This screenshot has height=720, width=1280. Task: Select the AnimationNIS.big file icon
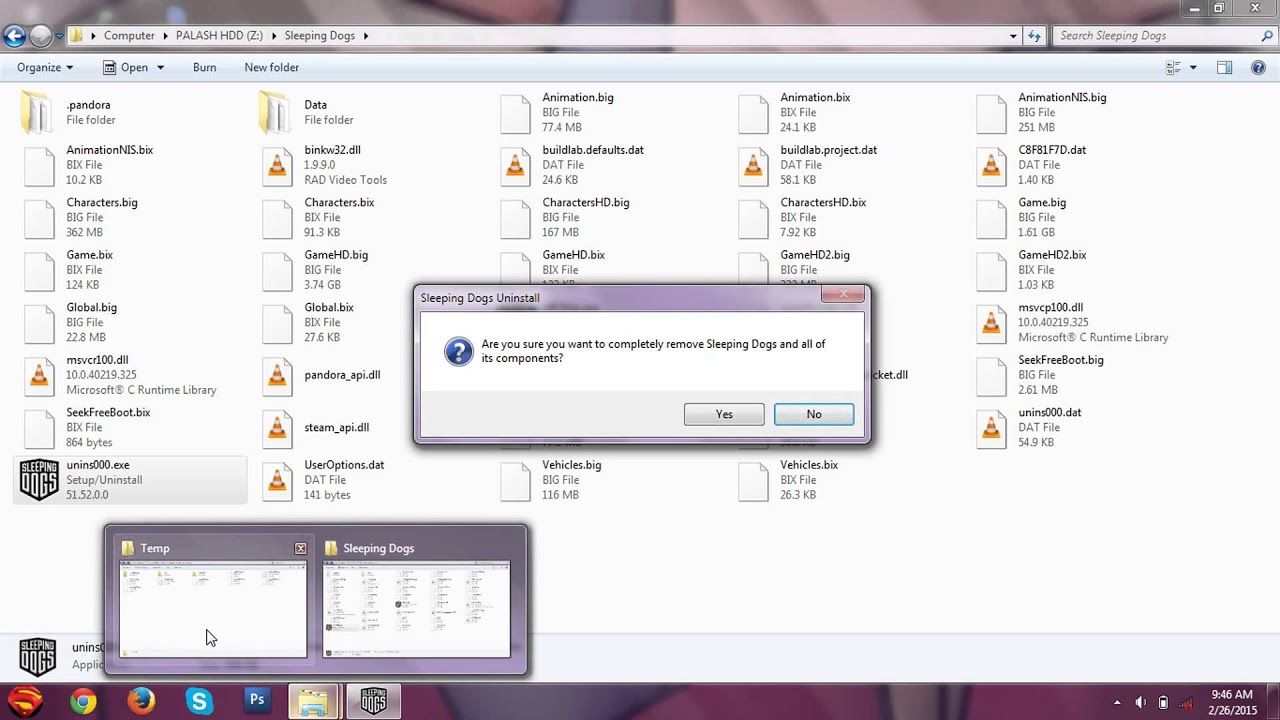991,113
